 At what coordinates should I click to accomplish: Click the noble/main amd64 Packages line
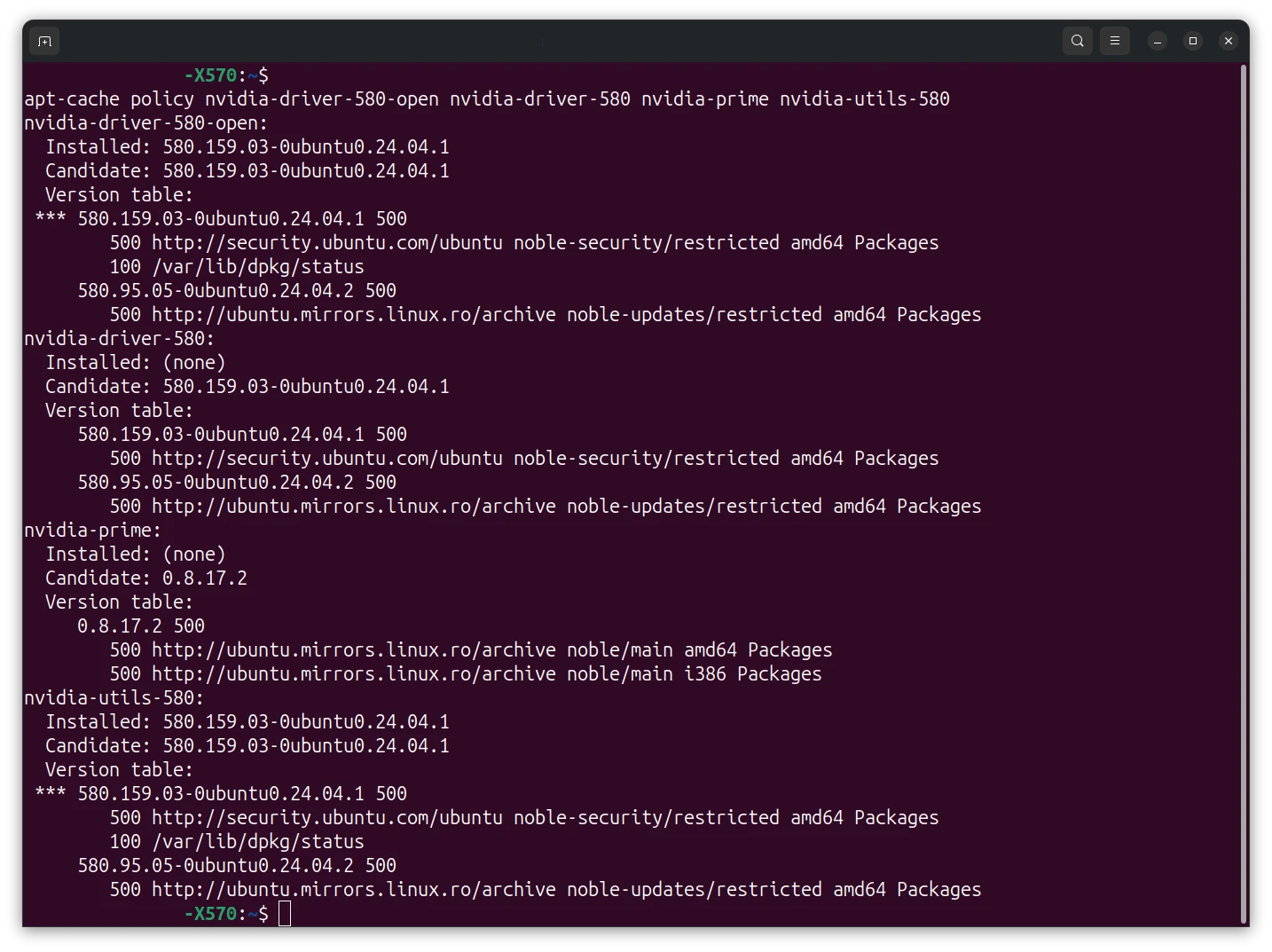(x=471, y=650)
